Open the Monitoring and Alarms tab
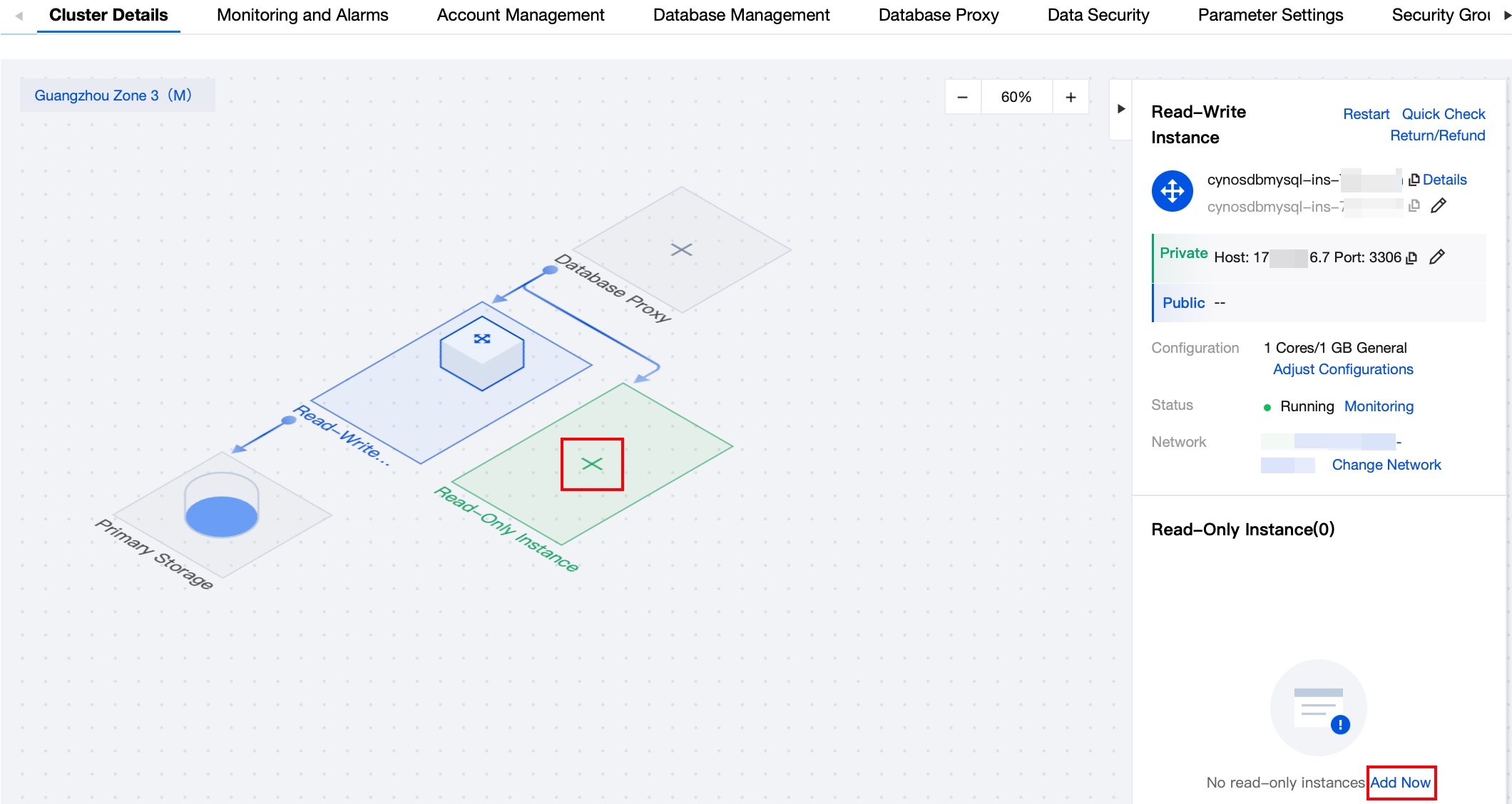The image size is (1512, 804). [302, 15]
